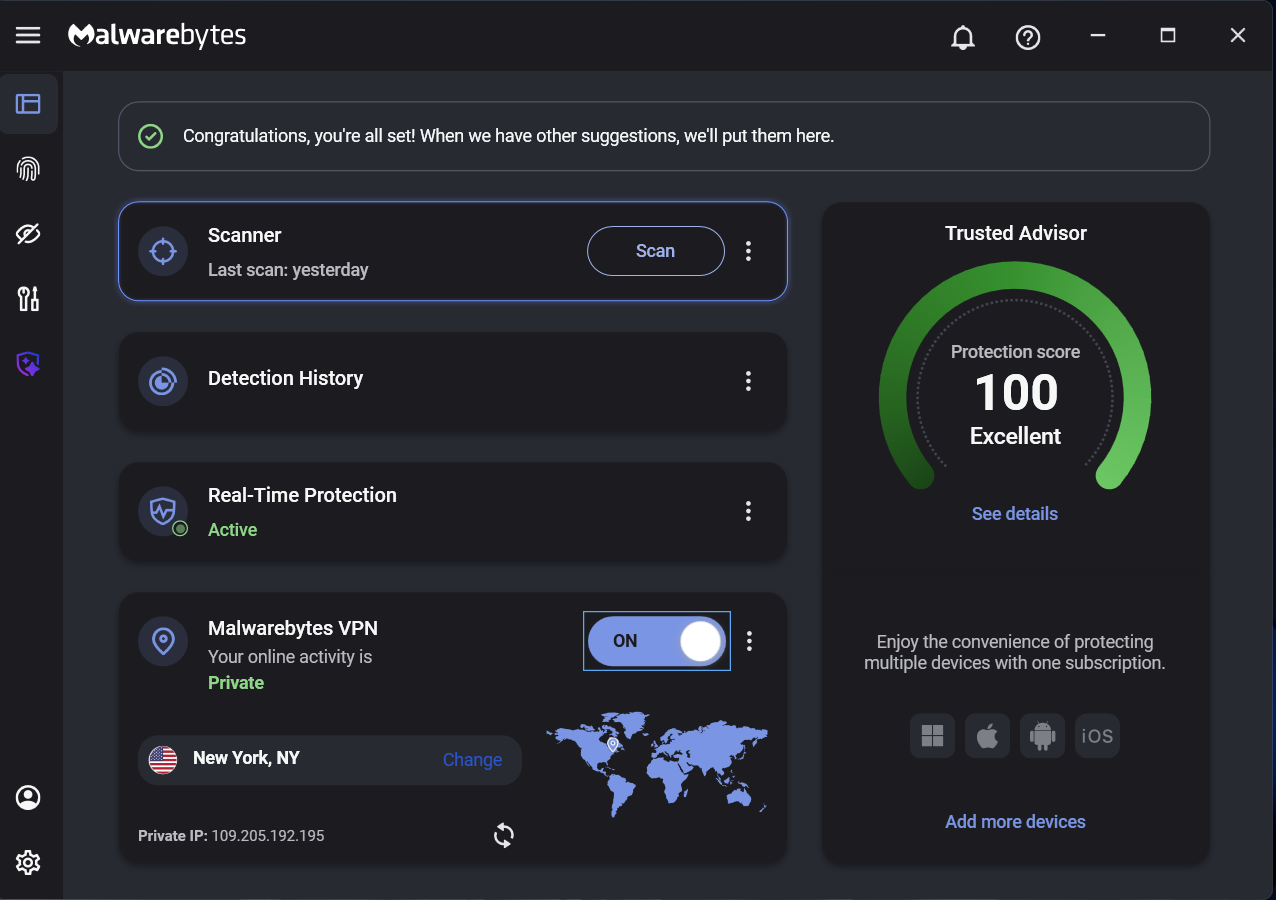The image size is (1276, 900).
Task: Click the Trusted Advisor heading
Action: (x=1016, y=233)
